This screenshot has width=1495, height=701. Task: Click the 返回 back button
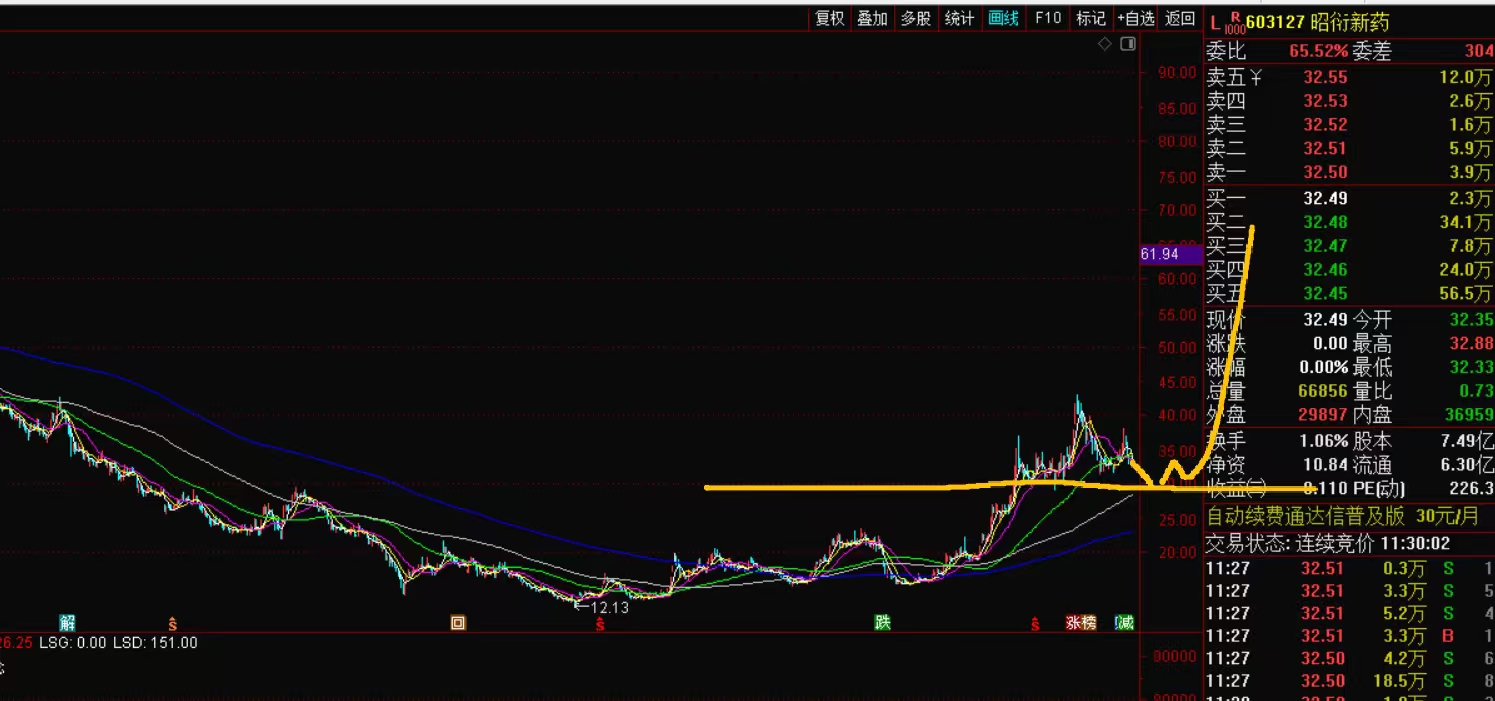pyautogui.click(x=1180, y=18)
